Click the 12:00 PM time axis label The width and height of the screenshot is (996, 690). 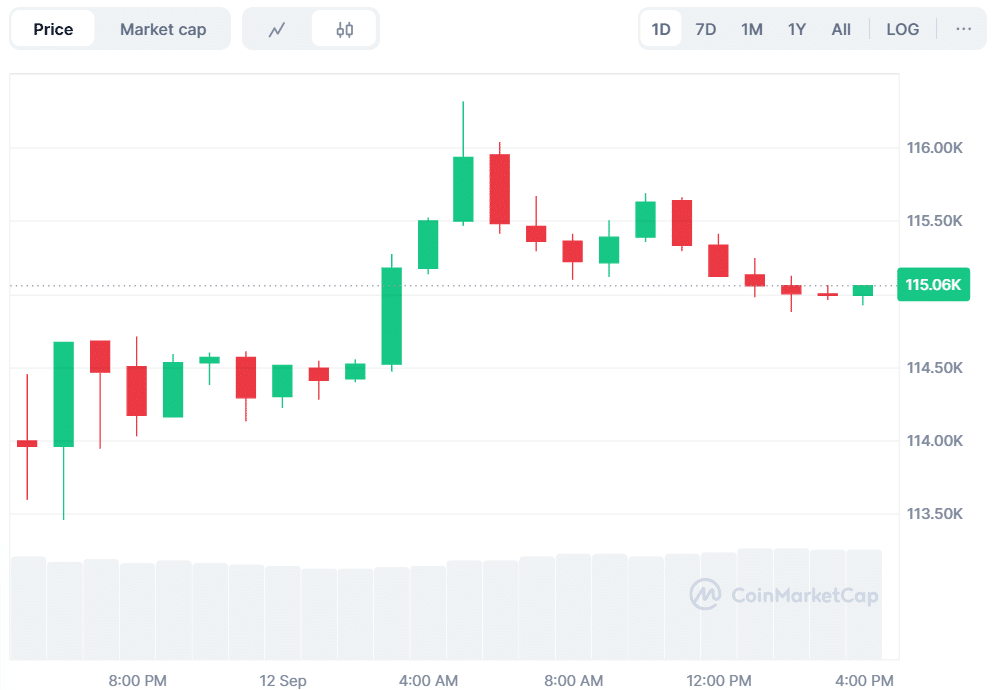tap(719, 681)
